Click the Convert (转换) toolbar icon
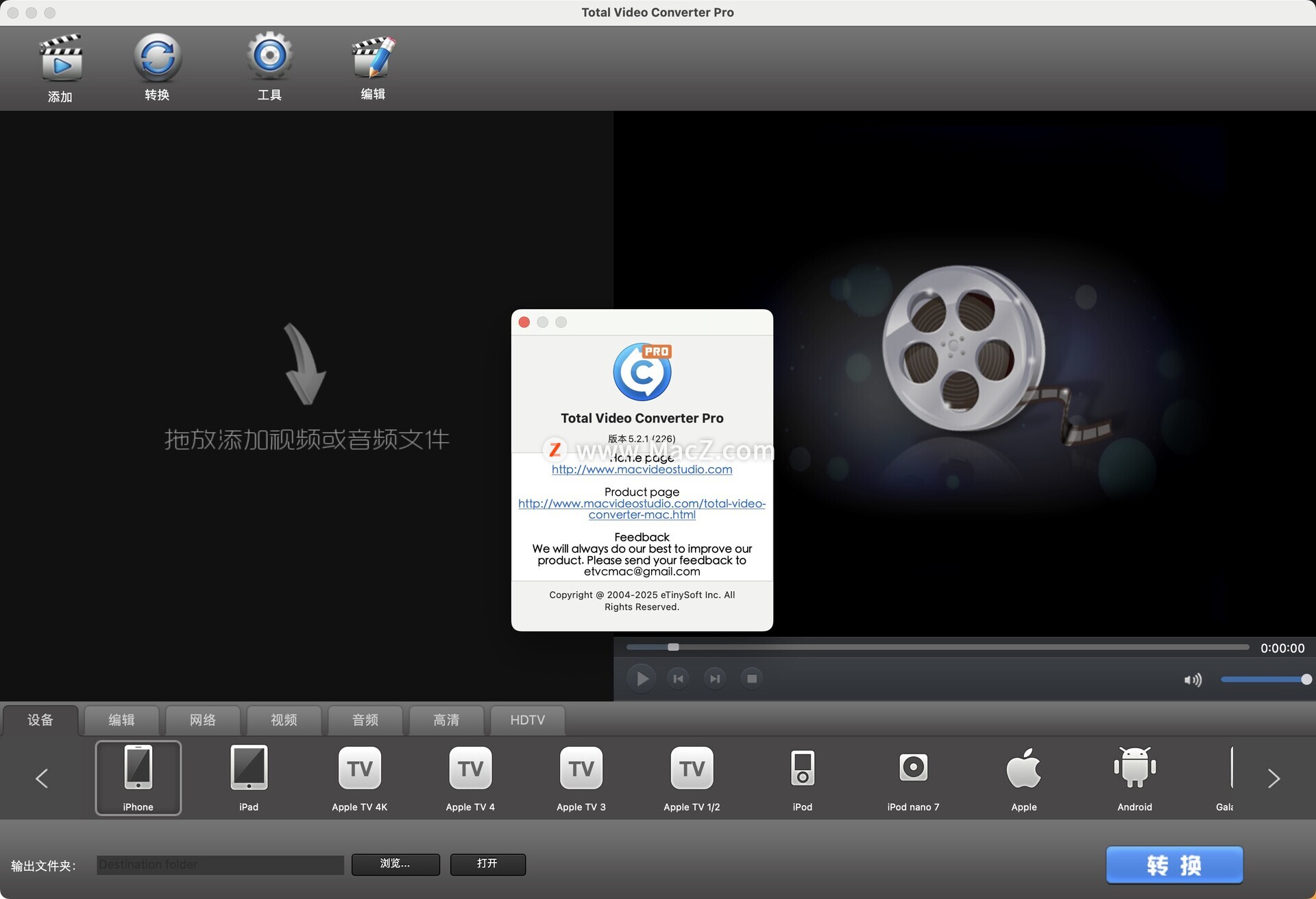The image size is (1316, 899). point(157,58)
